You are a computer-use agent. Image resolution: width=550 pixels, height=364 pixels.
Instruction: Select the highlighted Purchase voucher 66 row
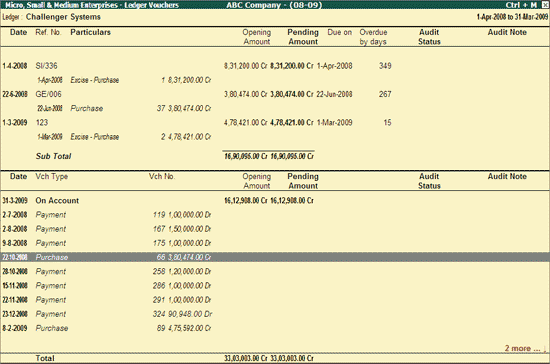click(x=275, y=257)
